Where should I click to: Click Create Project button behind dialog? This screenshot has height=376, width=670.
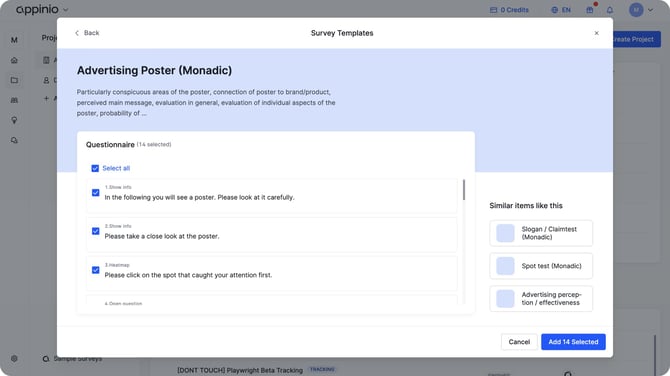pyautogui.click(x=637, y=39)
